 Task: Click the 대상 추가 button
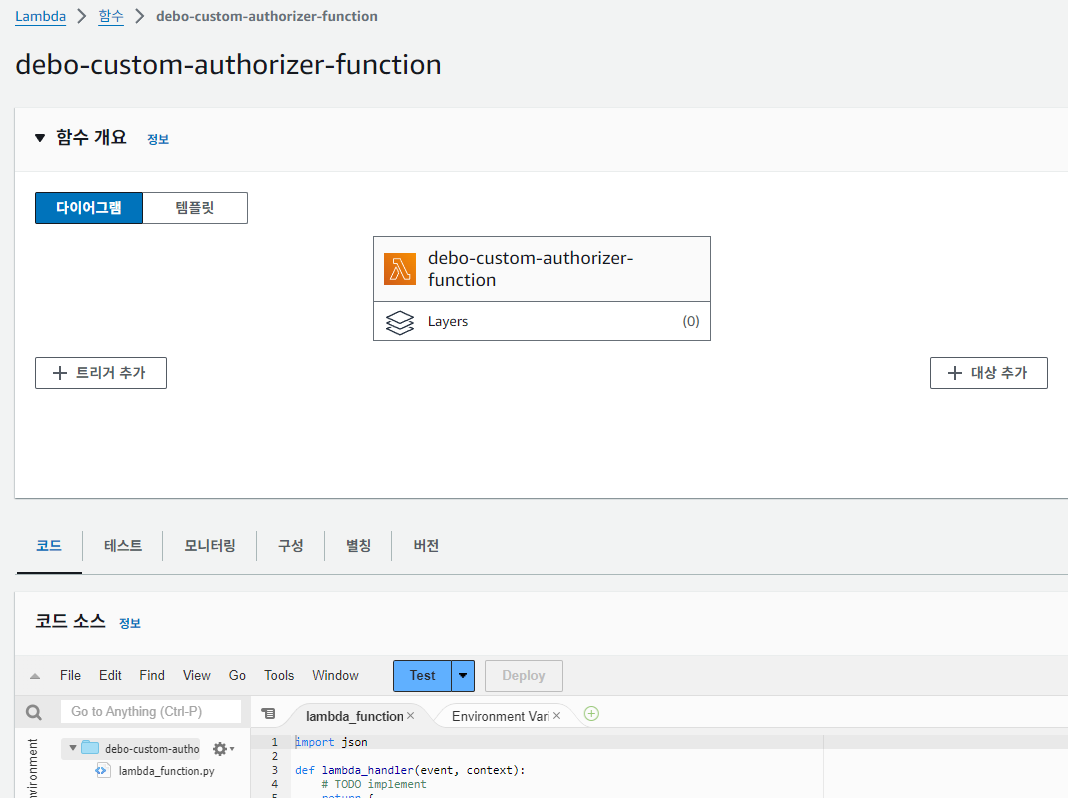tap(988, 373)
